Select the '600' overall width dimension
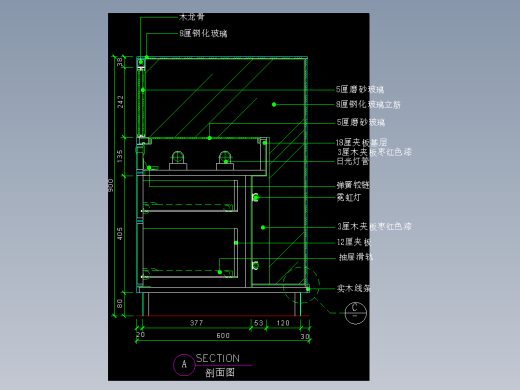This screenshot has width=520, height=390. (223, 336)
